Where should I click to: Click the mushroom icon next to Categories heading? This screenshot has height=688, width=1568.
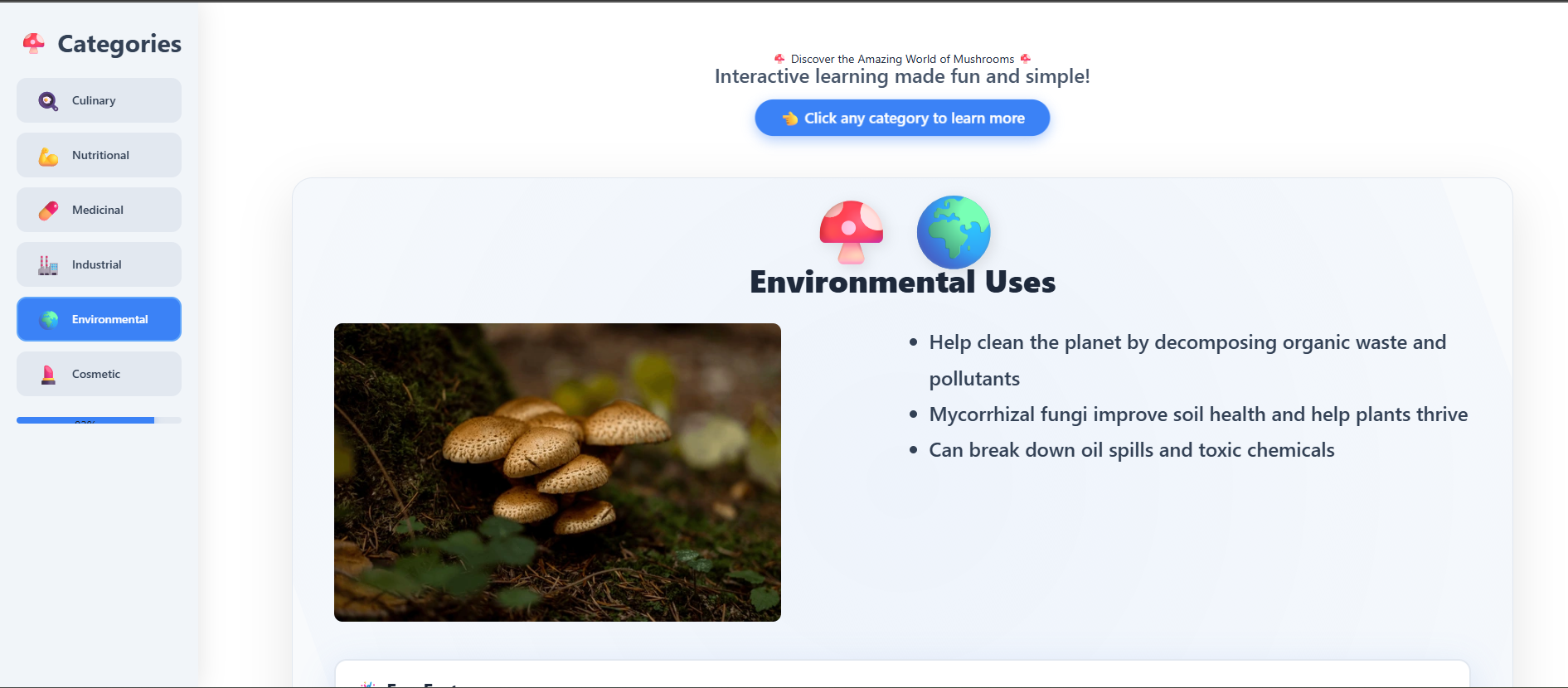pyautogui.click(x=34, y=43)
